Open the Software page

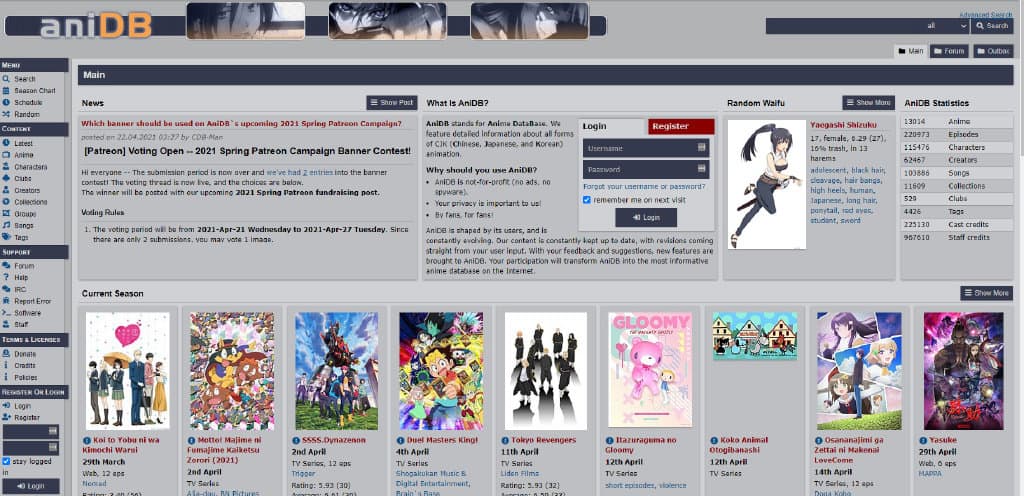pyautogui.click(x=27, y=313)
